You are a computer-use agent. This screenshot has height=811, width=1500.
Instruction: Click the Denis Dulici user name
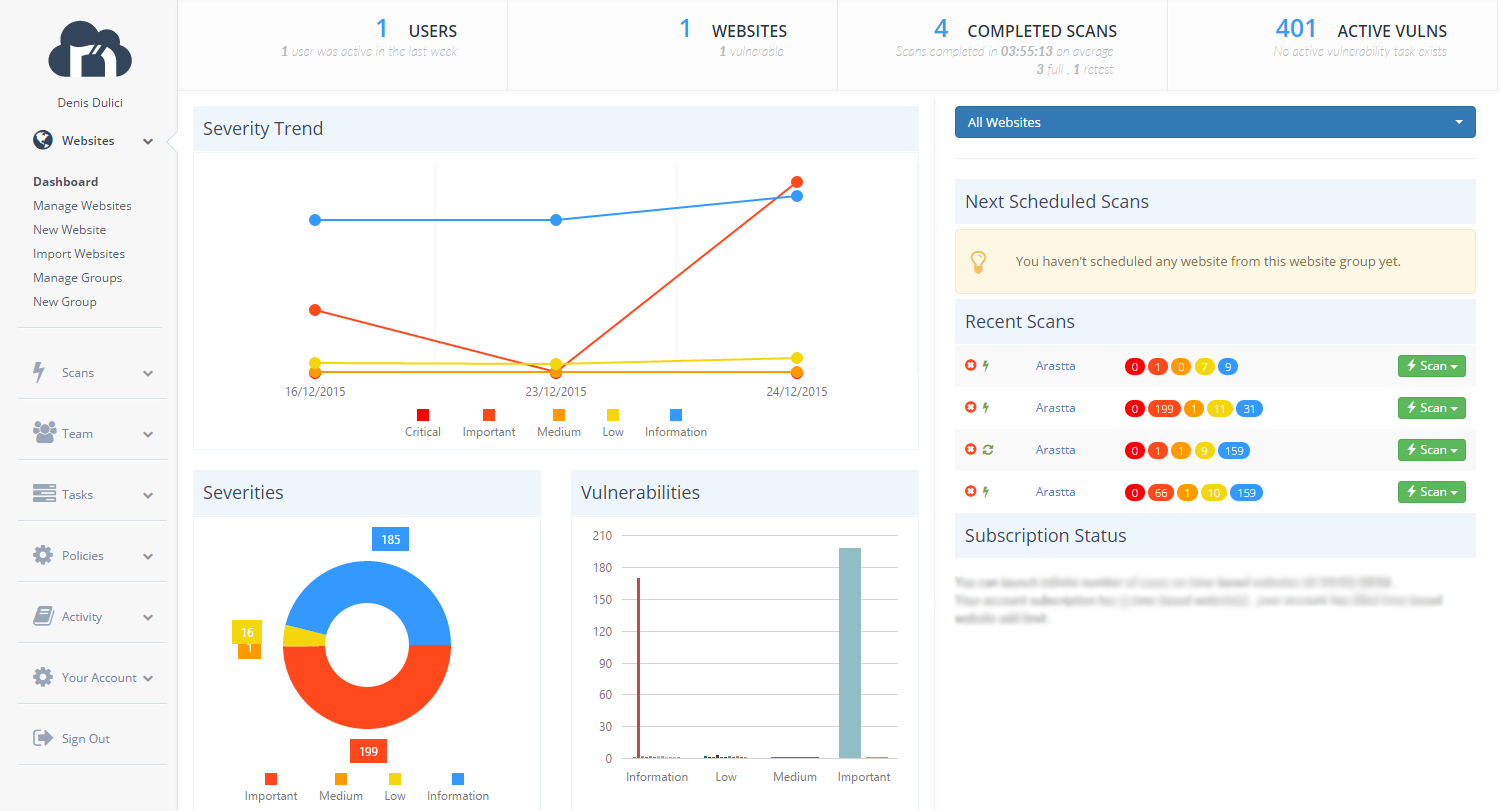pos(90,102)
